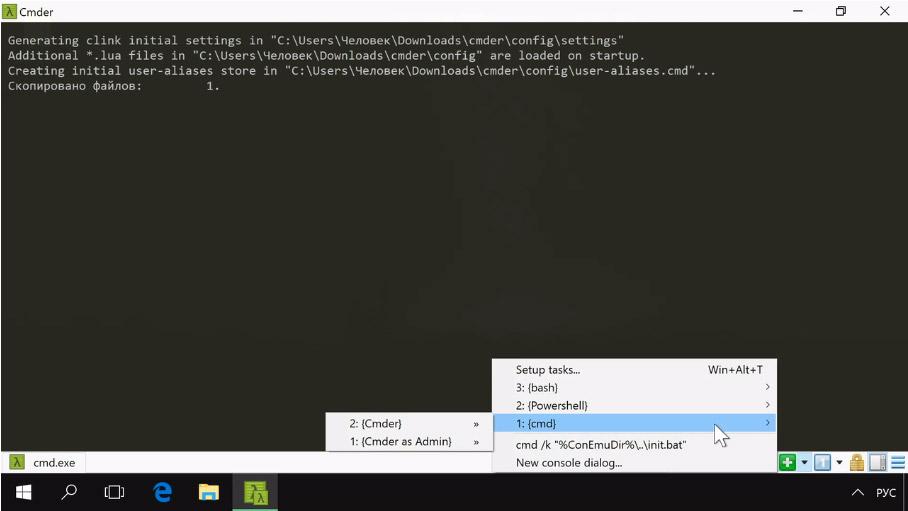This screenshot has width=908, height=511.
Task: Open New console dialog... entry
Action: tap(568, 463)
